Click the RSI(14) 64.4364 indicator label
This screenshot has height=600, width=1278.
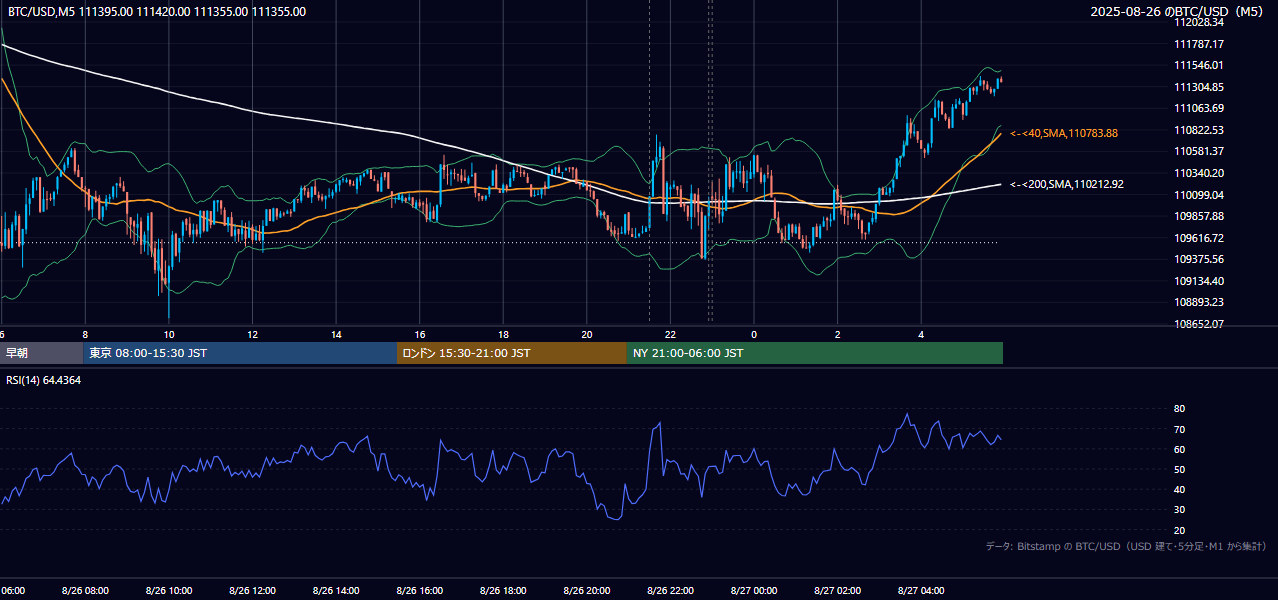44,380
